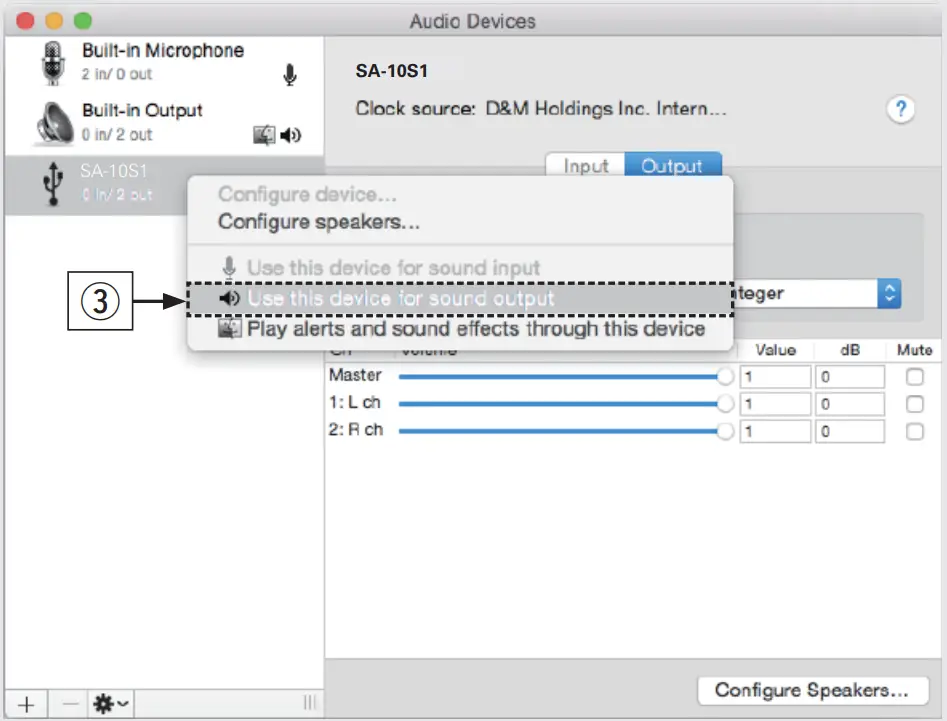Click the Value column header

click(775, 350)
